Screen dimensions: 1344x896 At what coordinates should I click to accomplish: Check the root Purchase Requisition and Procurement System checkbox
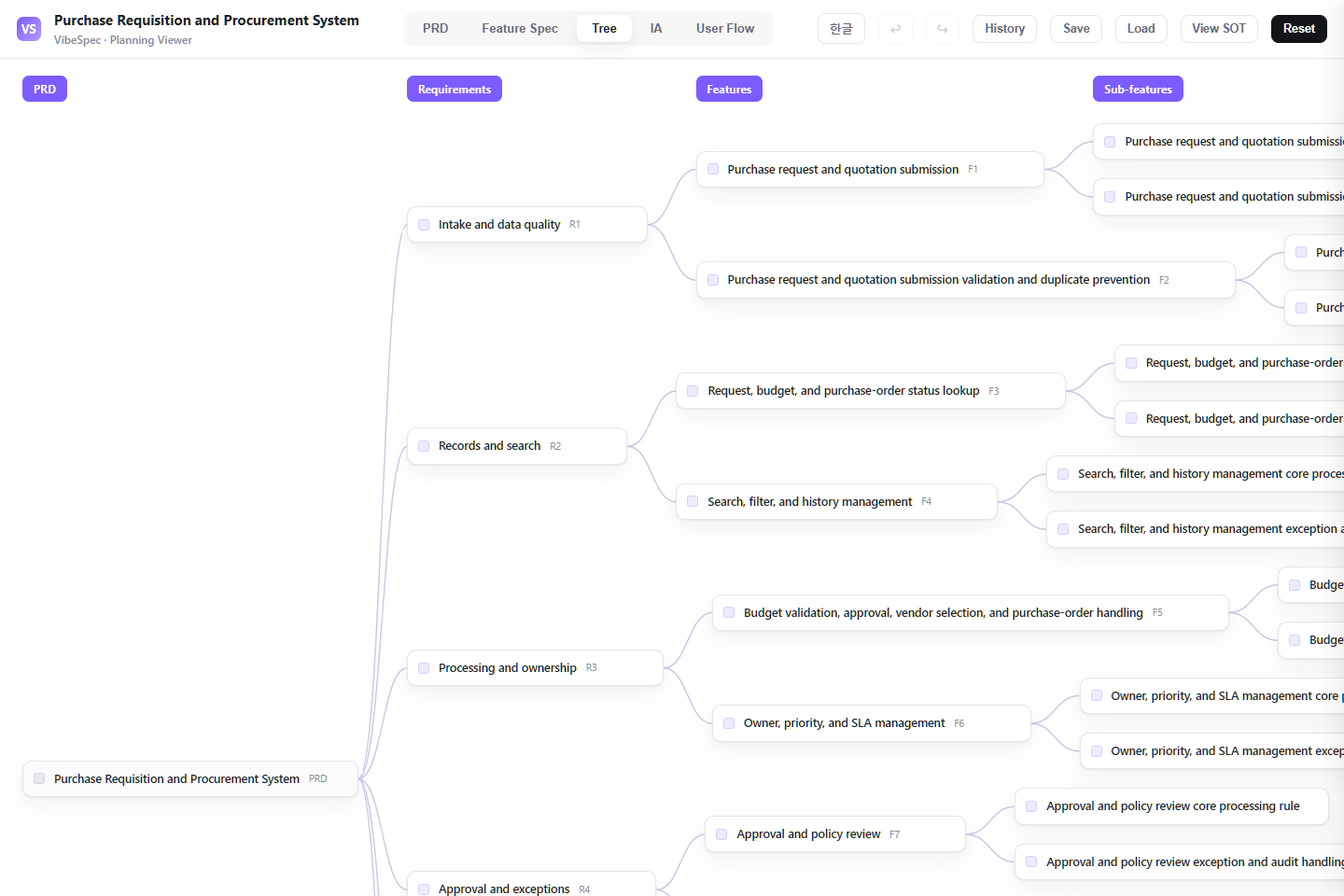[x=39, y=778]
